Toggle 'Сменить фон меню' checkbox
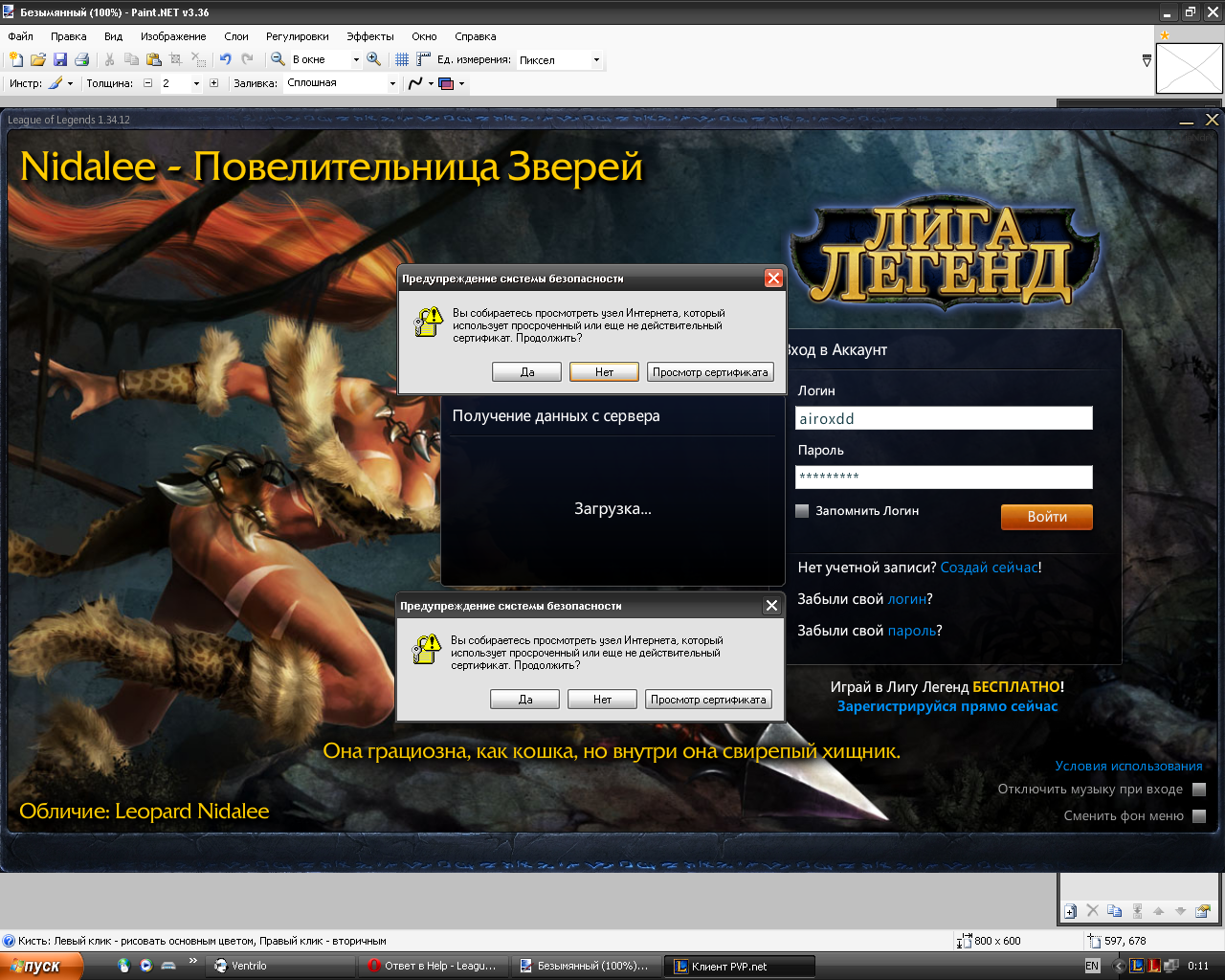 [1199, 816]
